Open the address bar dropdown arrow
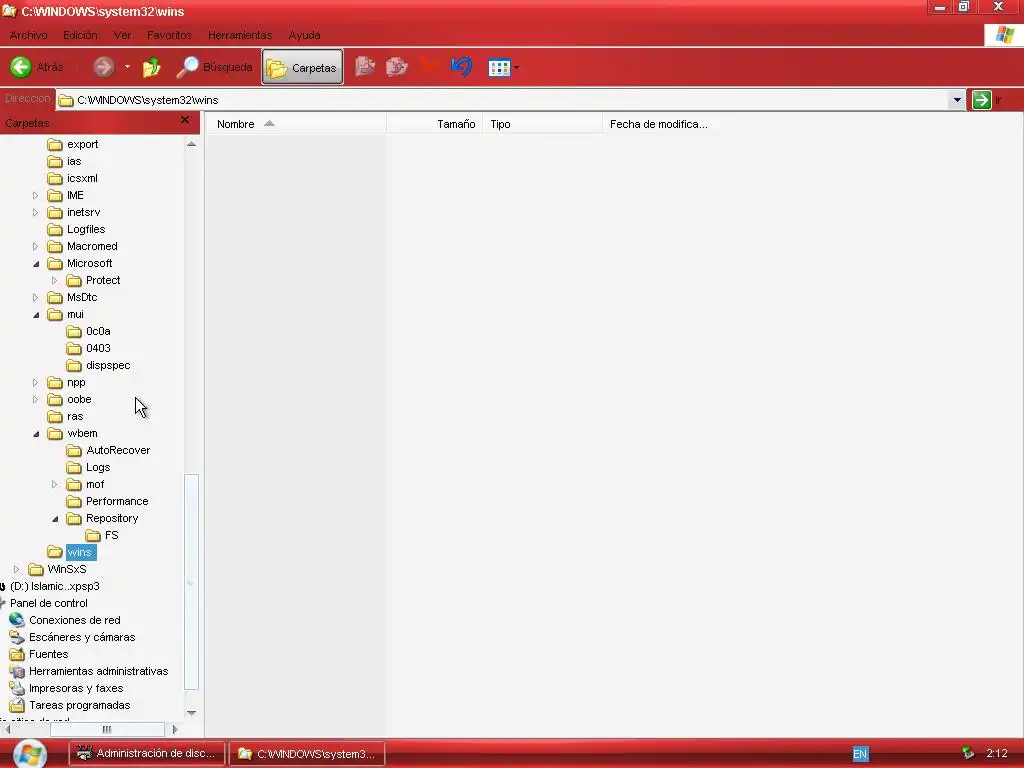This screenshot has height=768, width=1024. [x=957, y=100]
